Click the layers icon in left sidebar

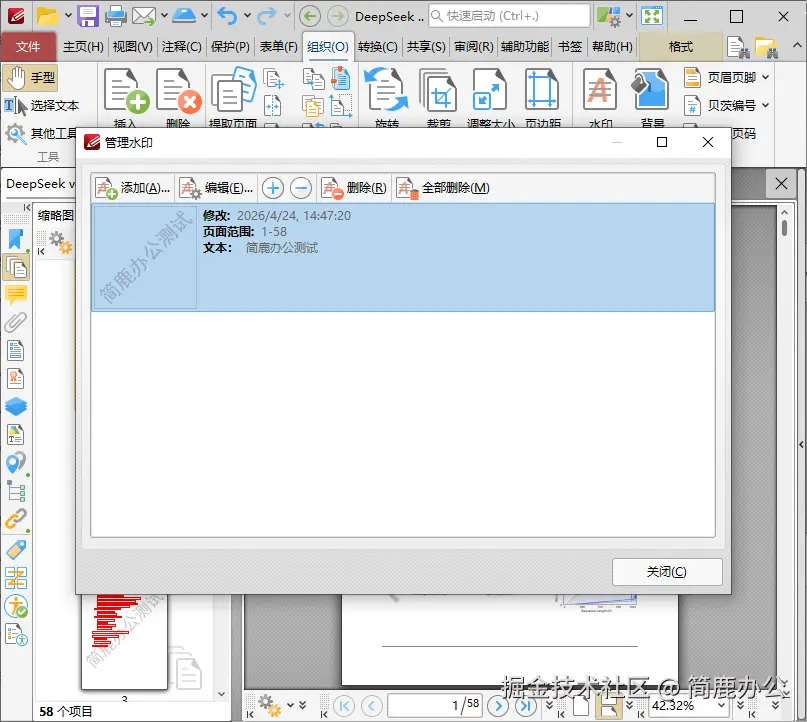pos(15,407)
